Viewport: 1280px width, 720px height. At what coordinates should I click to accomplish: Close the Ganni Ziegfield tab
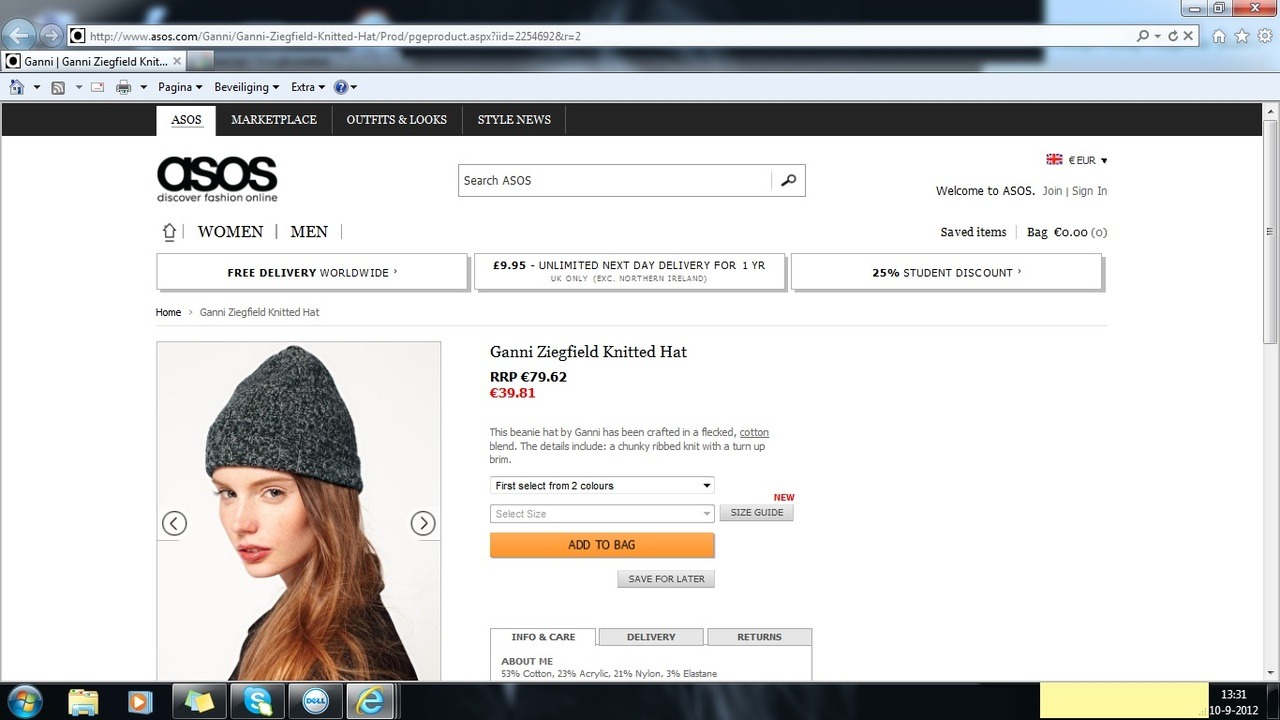[x=177, y=61]
